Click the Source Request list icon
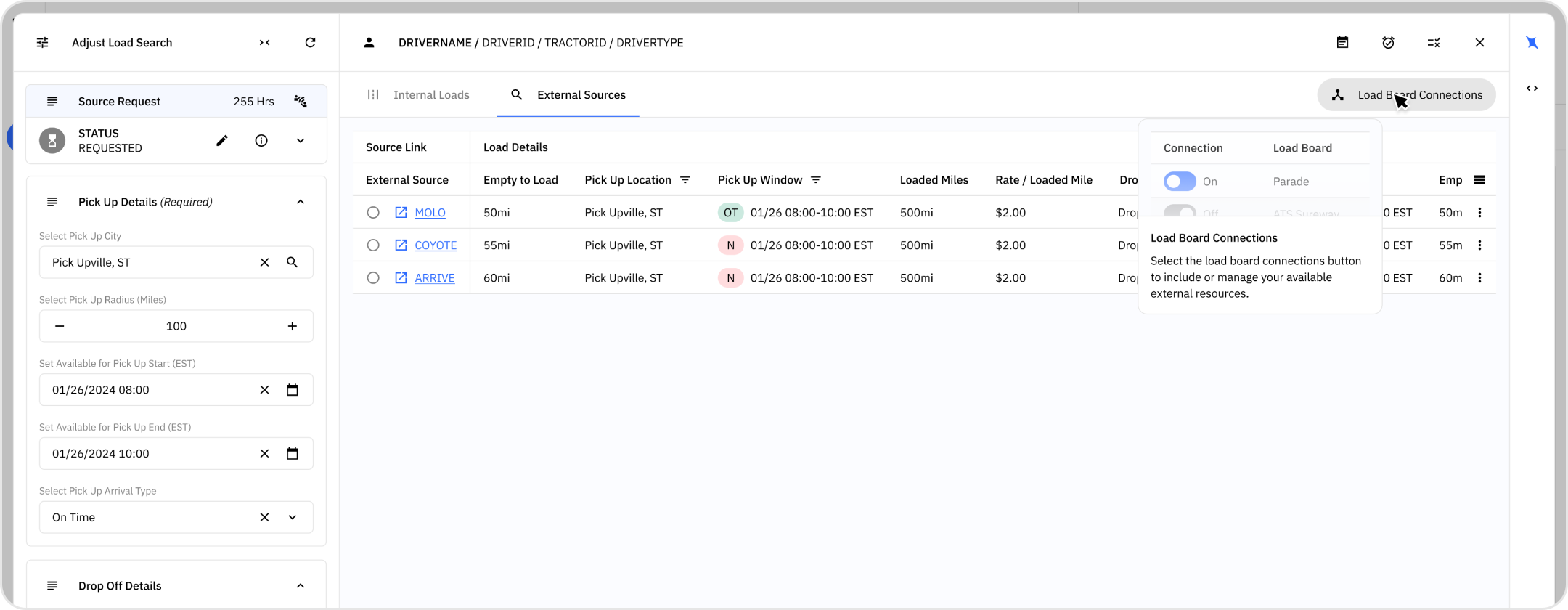 pos(52,102)
